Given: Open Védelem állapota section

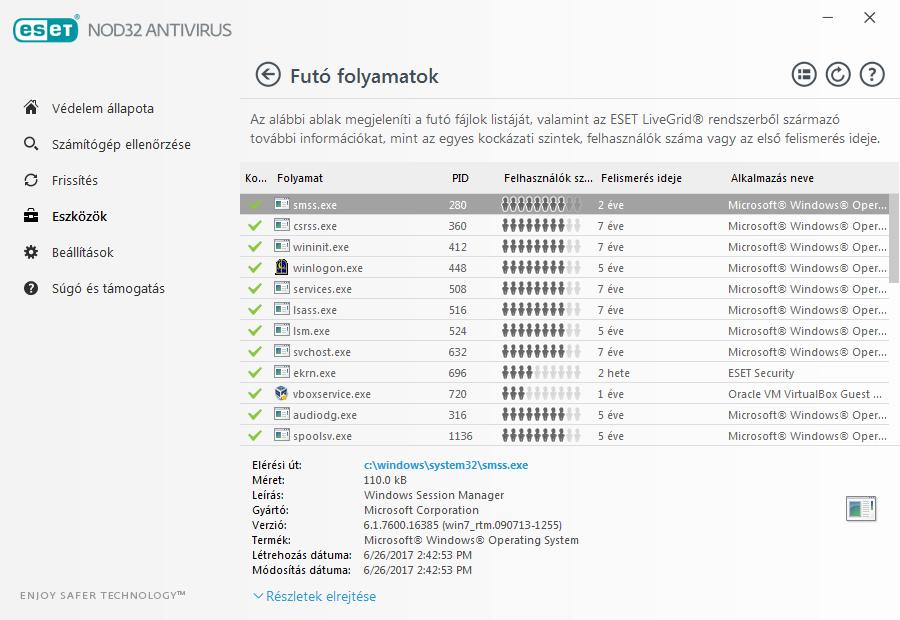Looking at the screenshot, I should click(103, 108).
